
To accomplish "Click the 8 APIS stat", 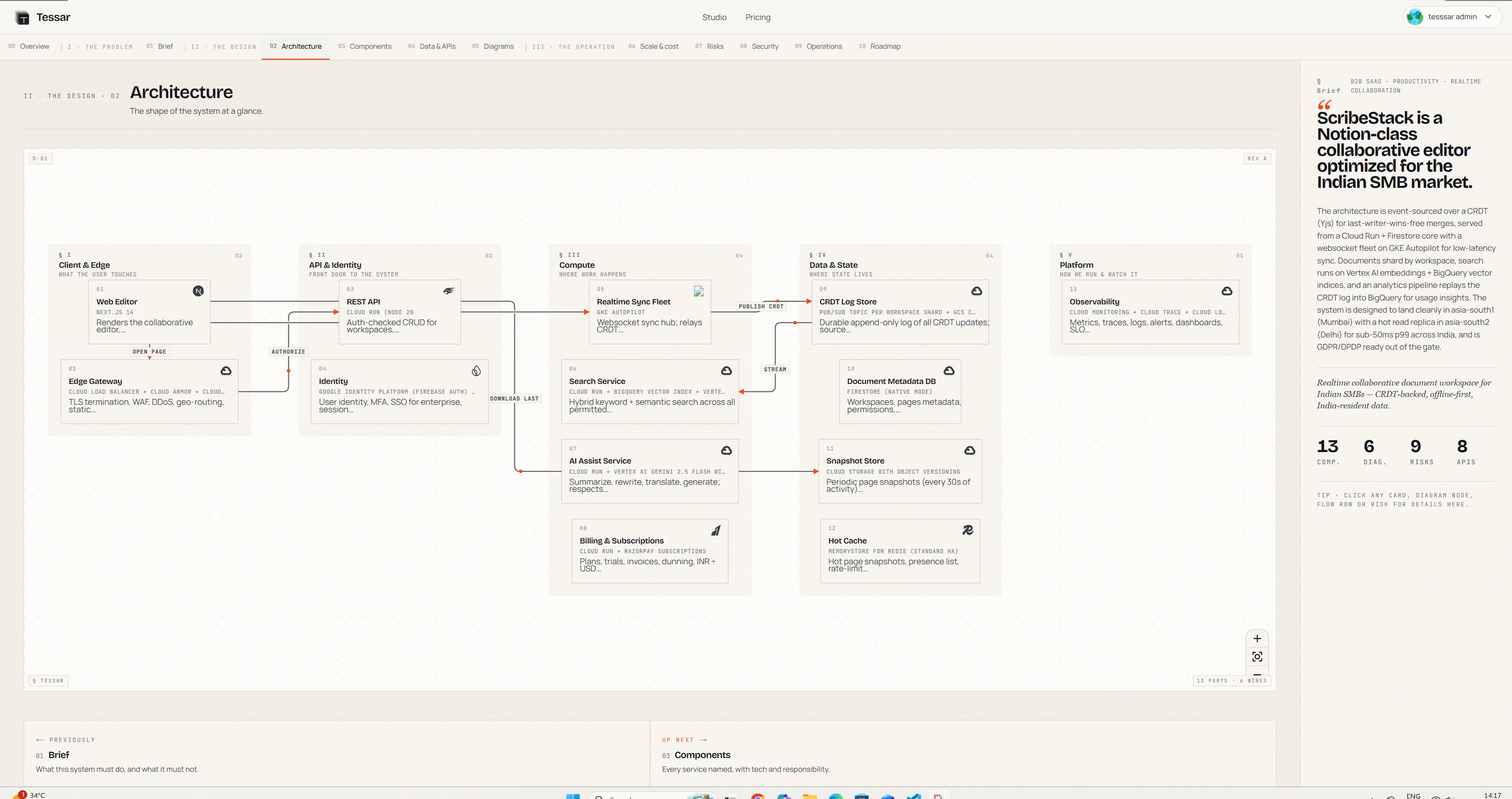I will (x=1466, y=452).
